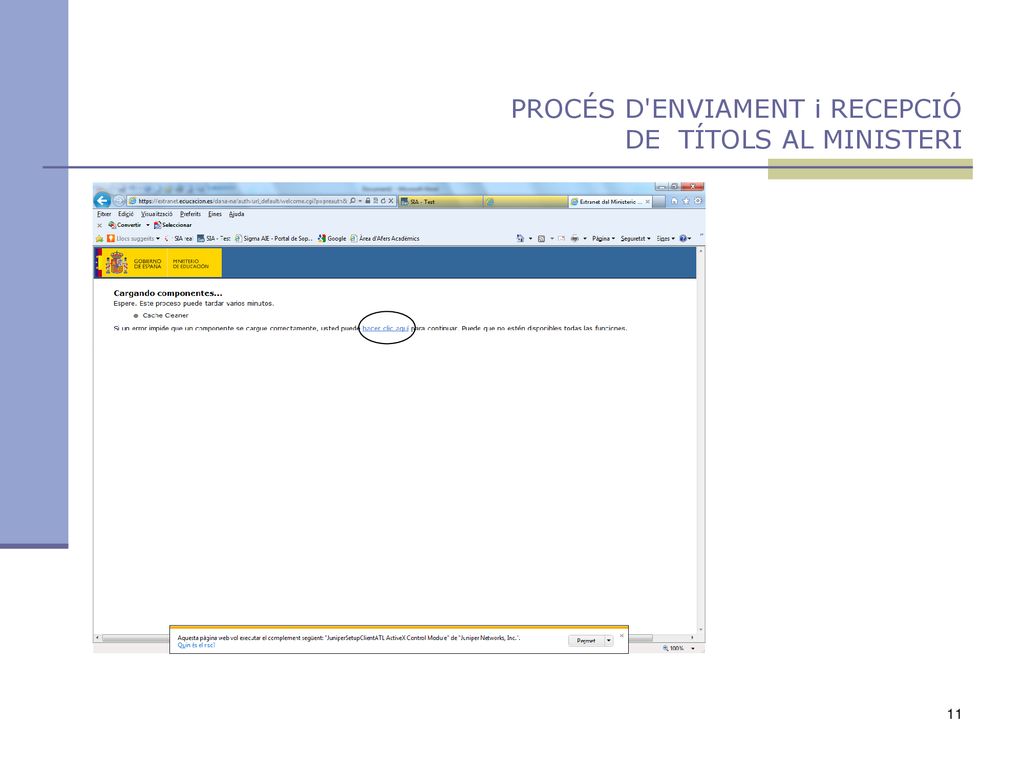Click the RSS feeds icon in command bar
The width and height of the screenshot is (1024, 768).
coord(541,239)
